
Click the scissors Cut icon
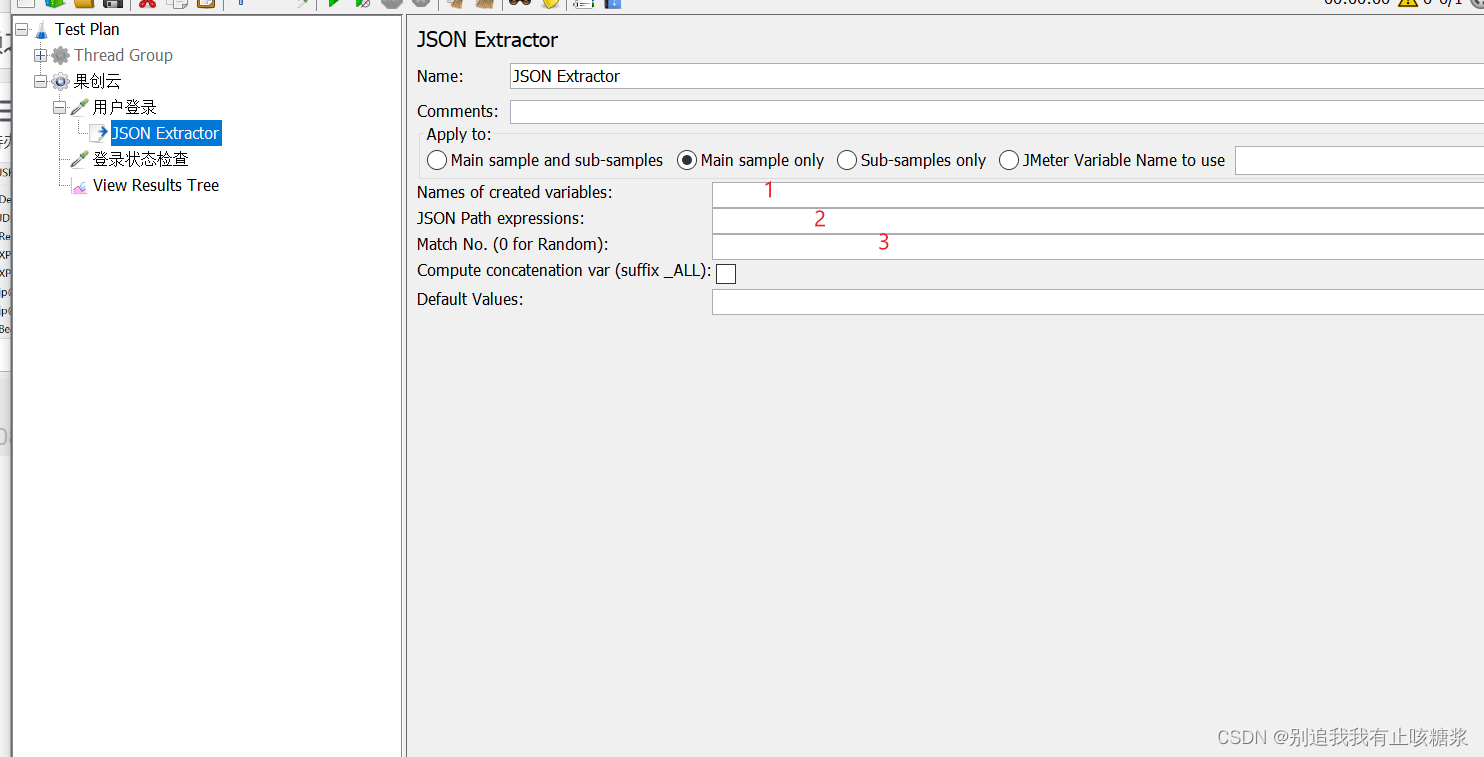(x=147, y=3)
